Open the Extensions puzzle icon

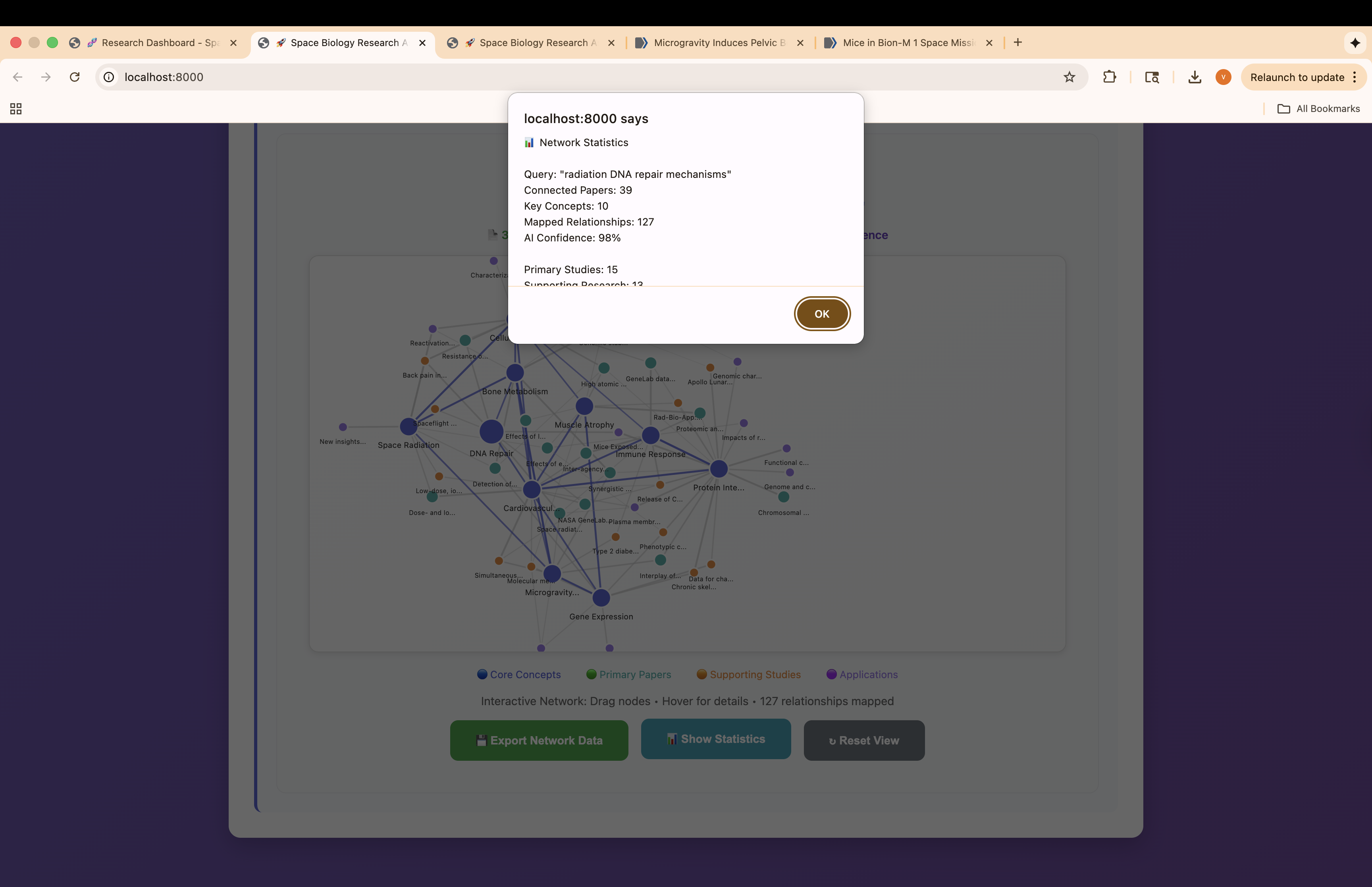(x=1110, y=77)
